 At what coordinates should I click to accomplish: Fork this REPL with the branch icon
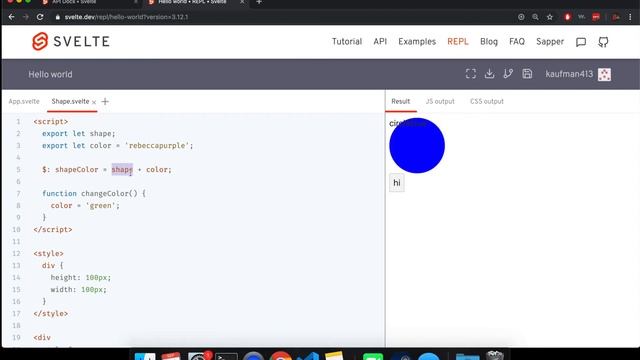click(508, 74)
